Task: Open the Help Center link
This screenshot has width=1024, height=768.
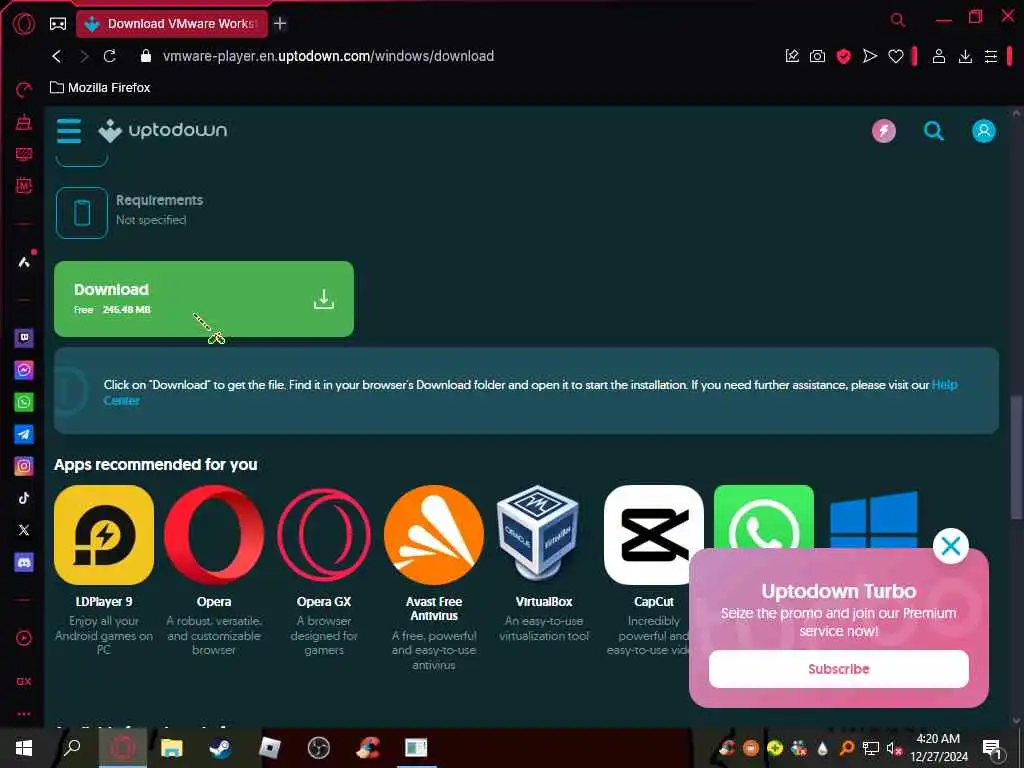Action: [x=944, y=385]
